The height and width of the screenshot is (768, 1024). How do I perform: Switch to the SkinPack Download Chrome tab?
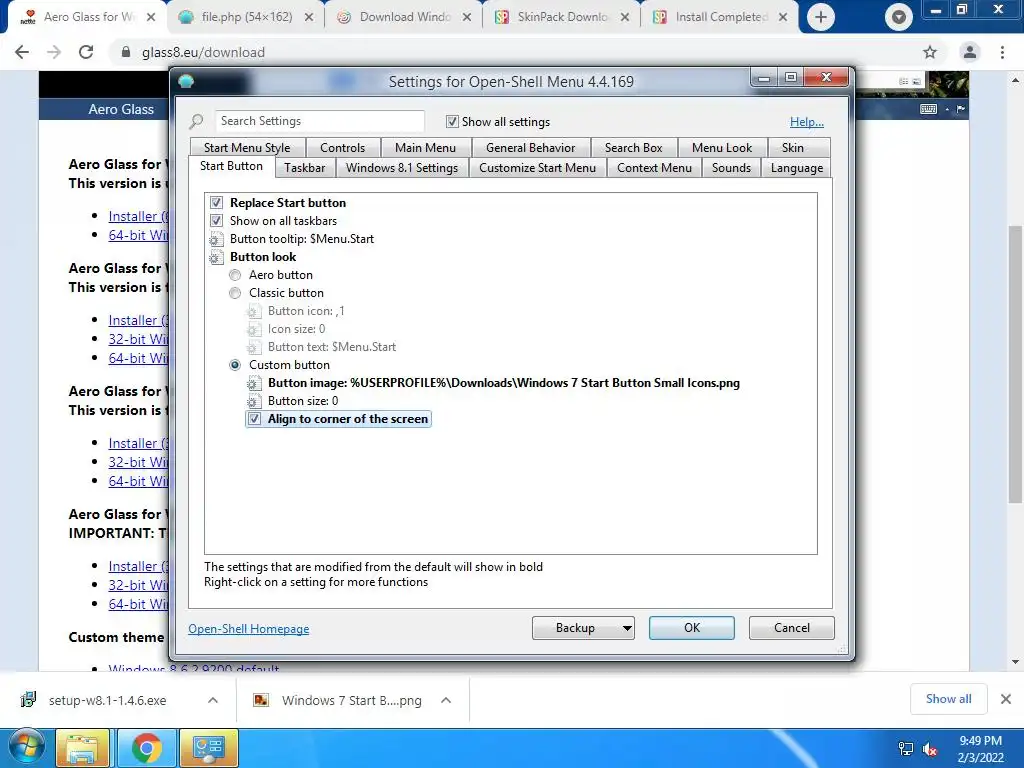tap(563, 17)
